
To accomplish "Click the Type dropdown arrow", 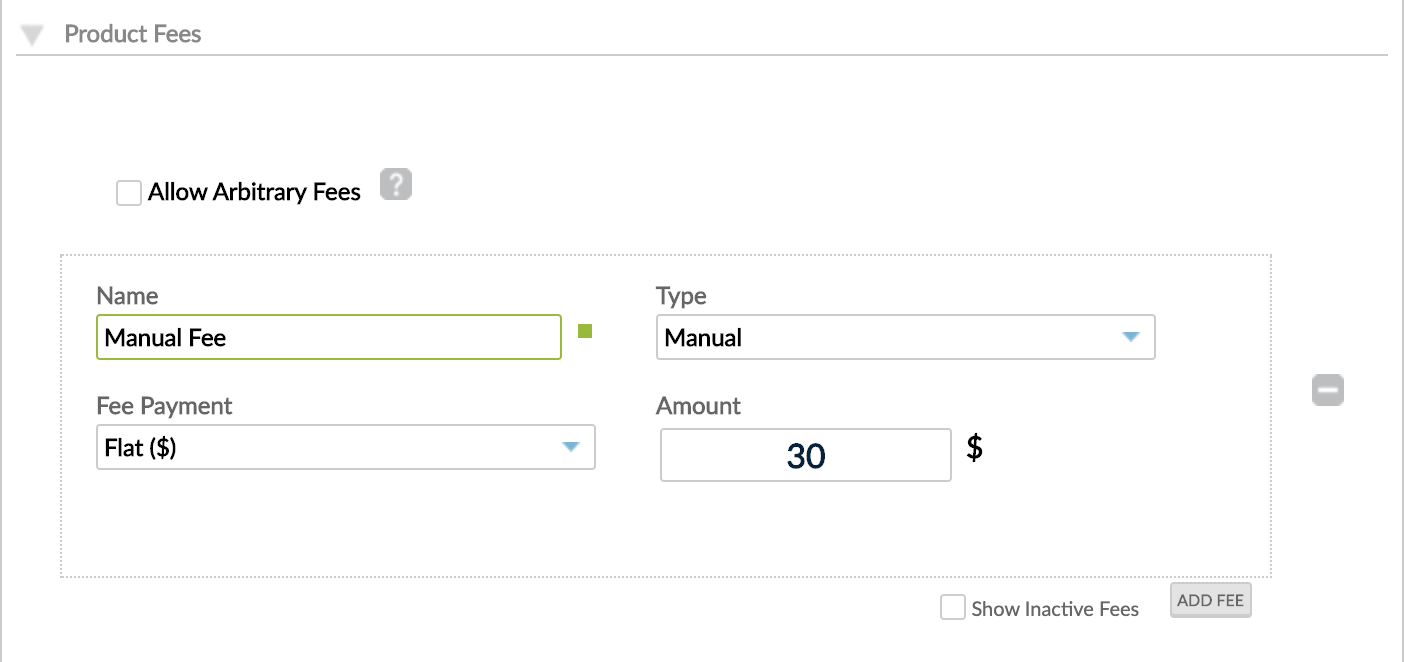I will (1131, 338).
